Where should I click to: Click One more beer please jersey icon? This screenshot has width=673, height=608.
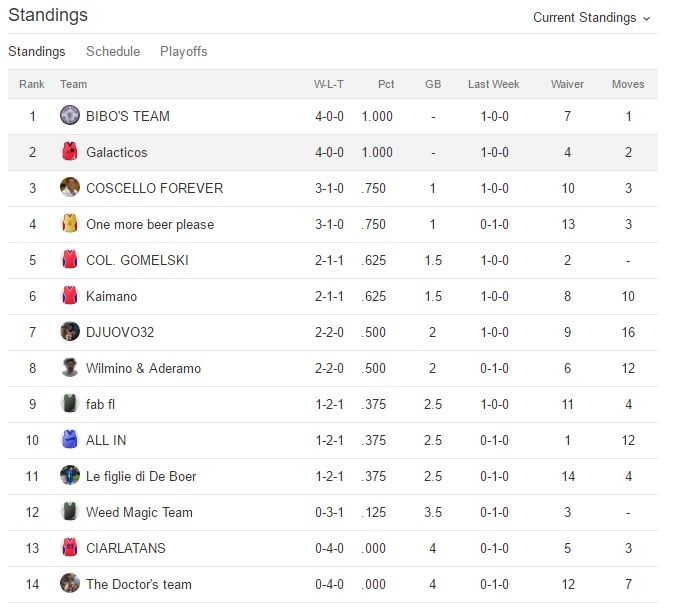click(x=70, y=224)
